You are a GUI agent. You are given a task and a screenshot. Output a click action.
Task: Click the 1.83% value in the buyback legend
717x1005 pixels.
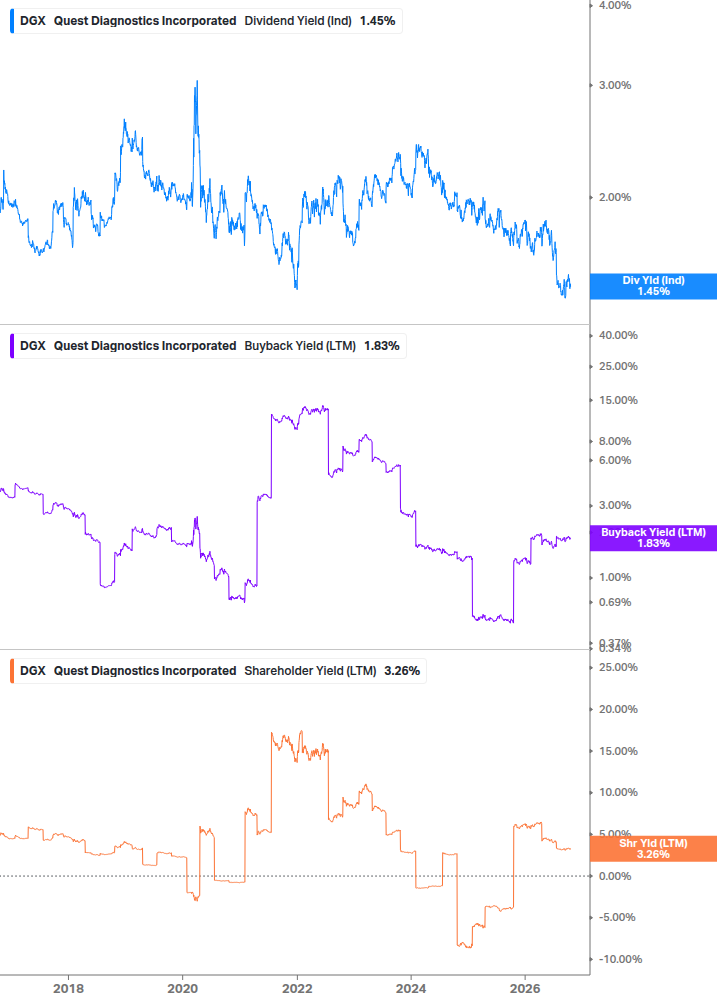coord(382,345)
